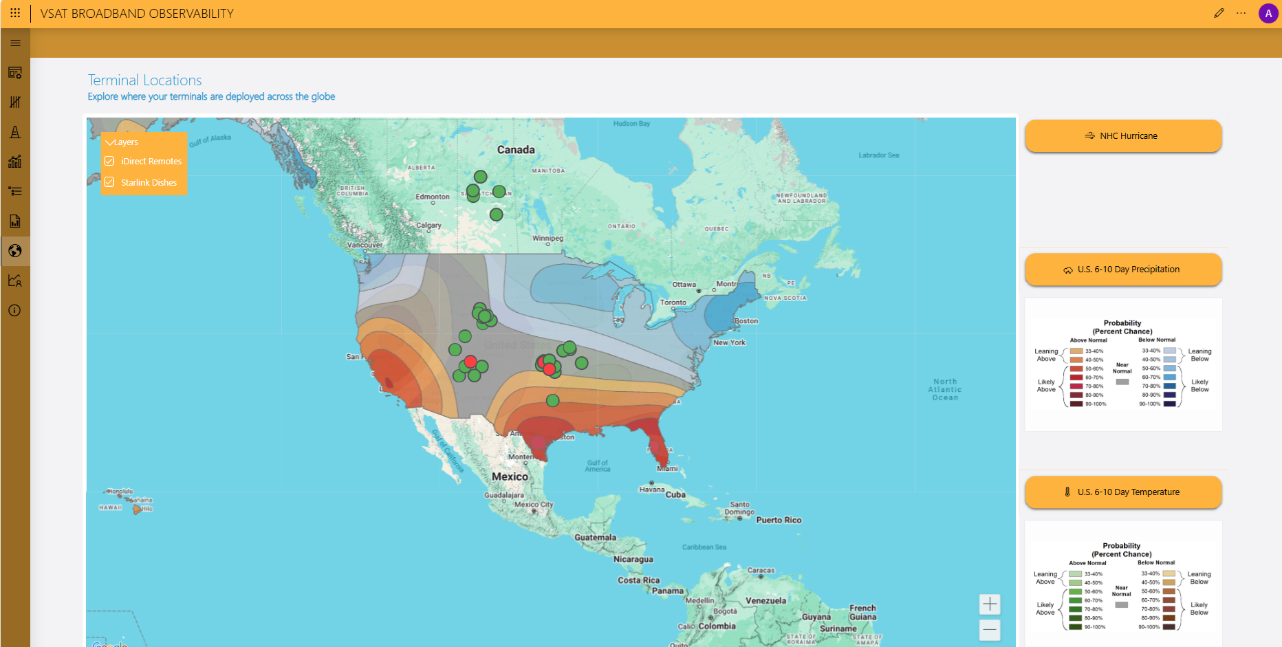Click the Colombia map label
This screenshot has width=1282, height=647.
(x=716, y=626)
